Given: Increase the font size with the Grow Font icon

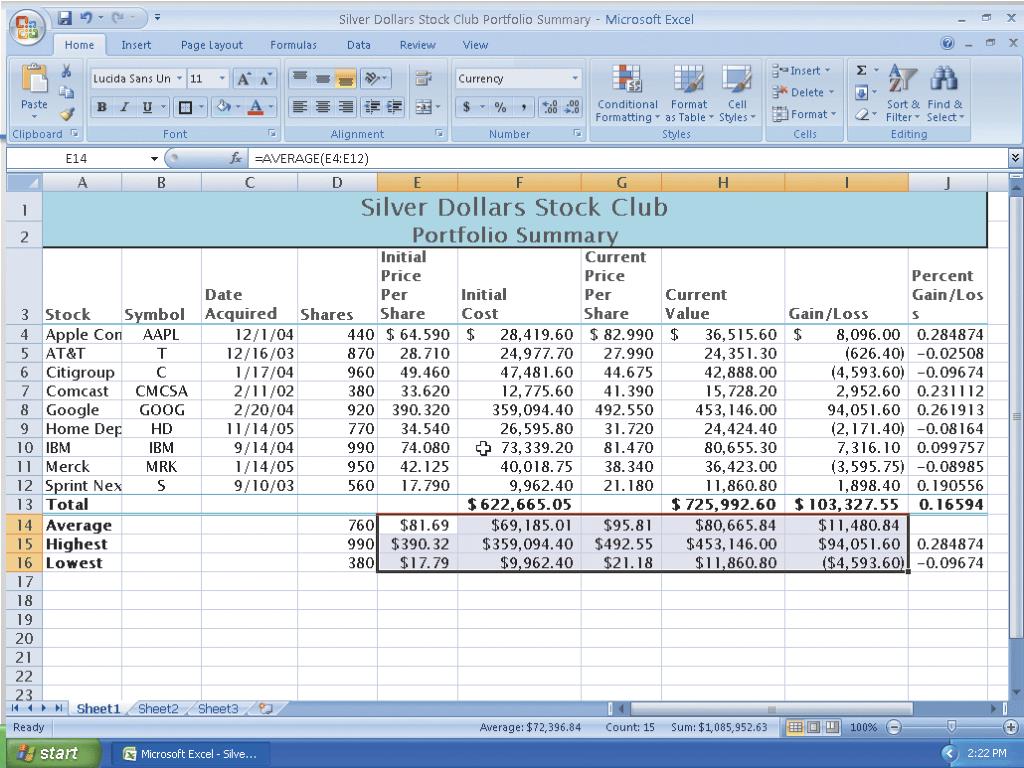Looking at the screenshot, I should 244,79.
